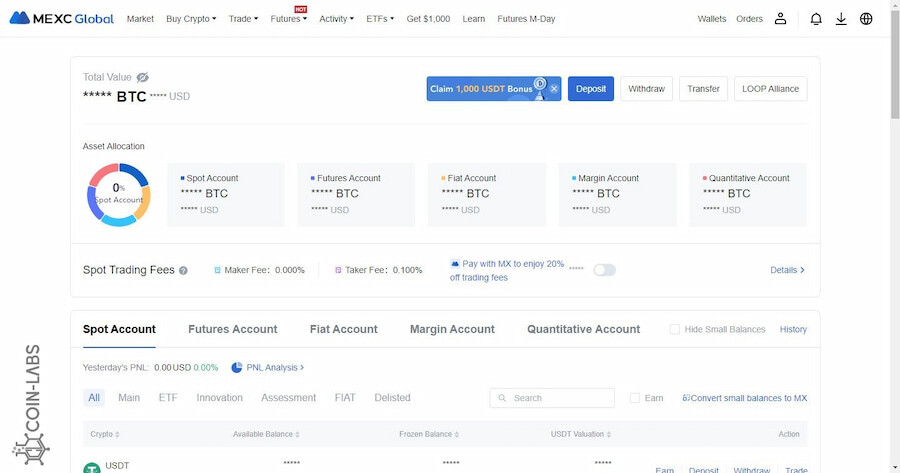Click the Maker Fee icon

pyautogui.click(x=218, y=270)
